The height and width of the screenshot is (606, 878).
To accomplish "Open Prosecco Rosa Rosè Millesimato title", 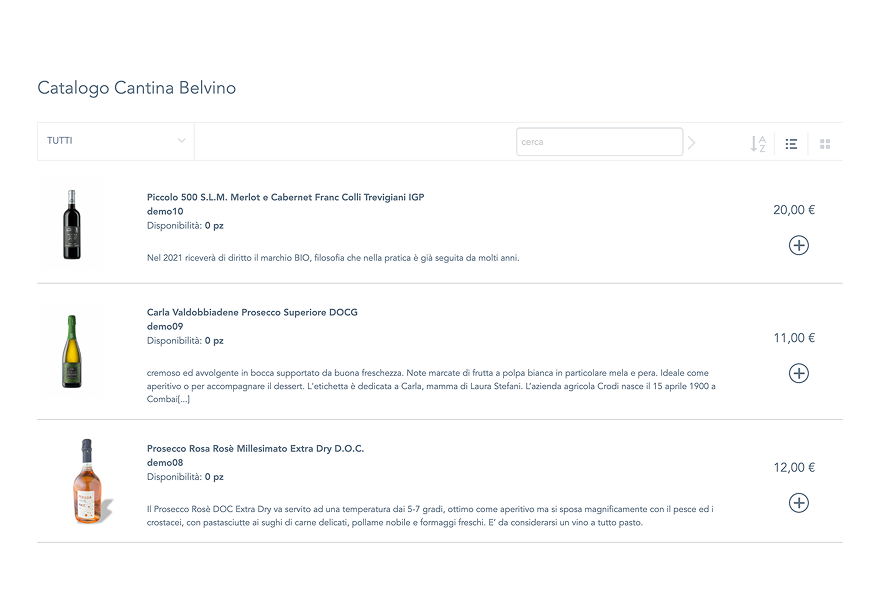I will (255, 448).
